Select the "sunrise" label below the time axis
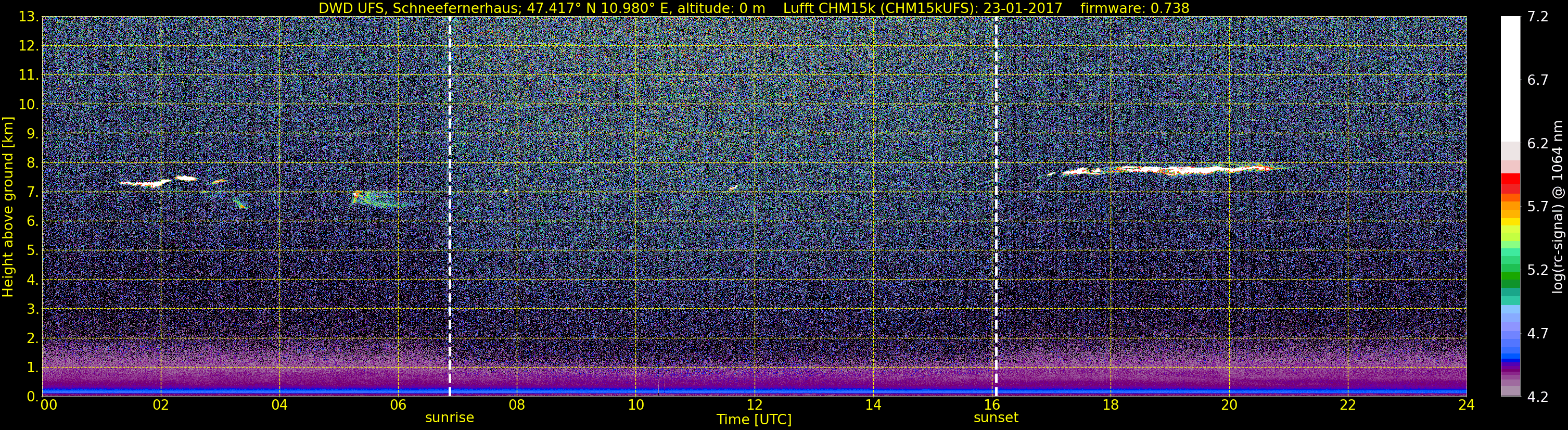 [449, 418]
